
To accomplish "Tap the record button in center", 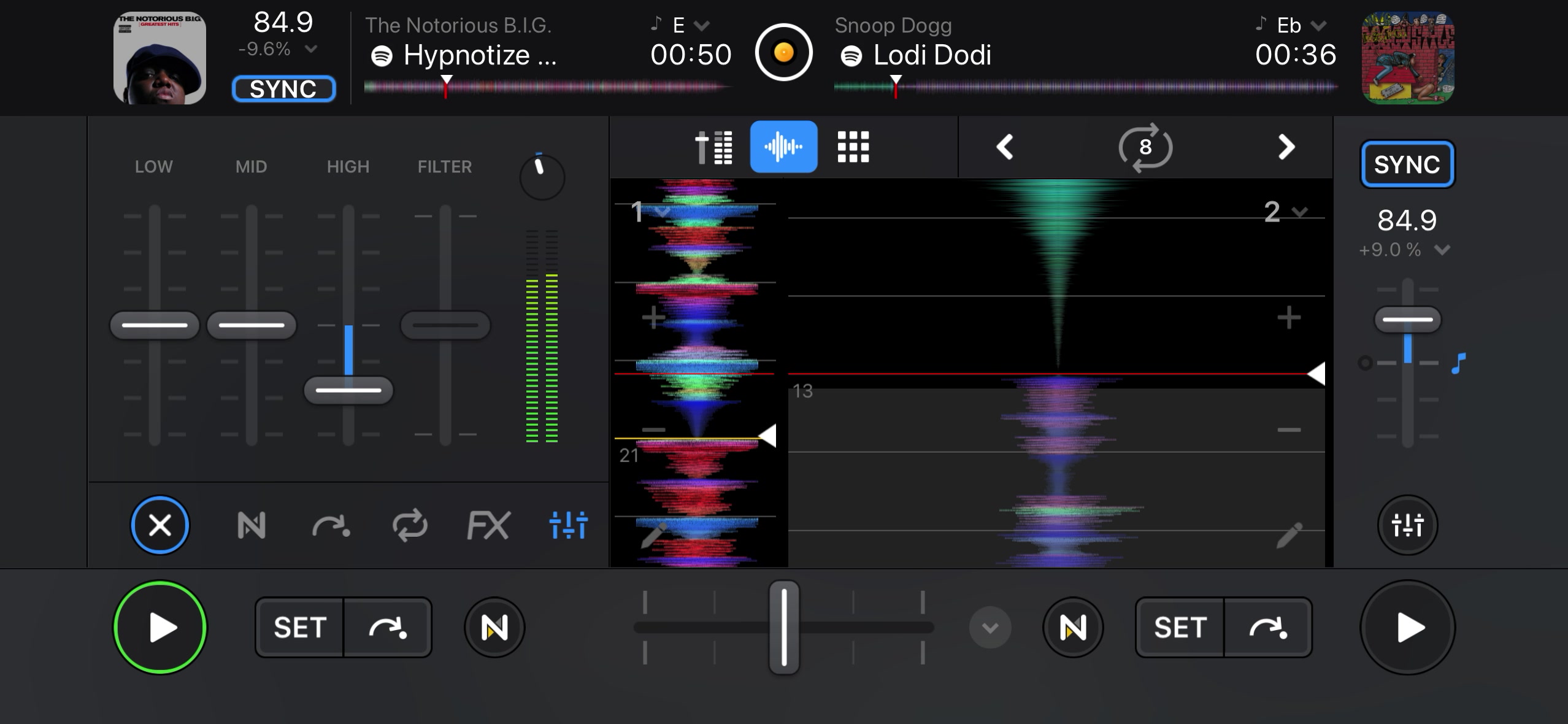I will click(783, 52).
